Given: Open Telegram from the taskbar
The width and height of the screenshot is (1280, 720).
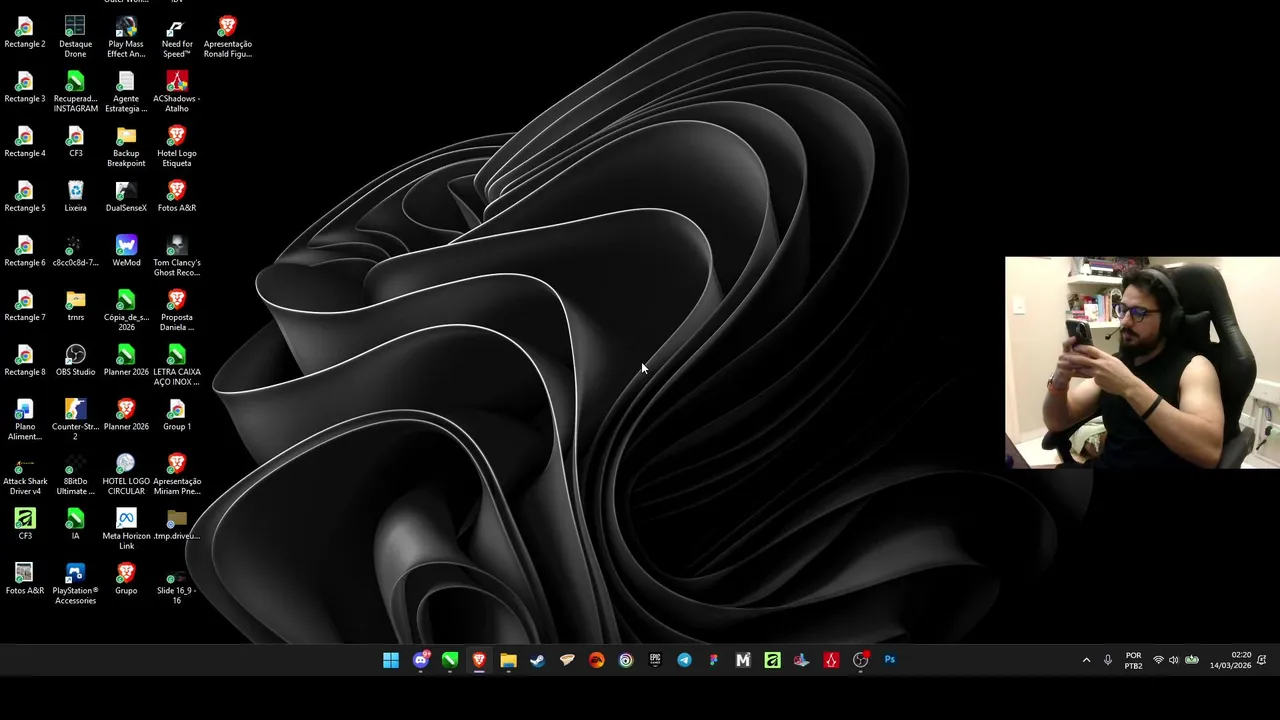Looking at the screenshot, I should click(684, 660).
